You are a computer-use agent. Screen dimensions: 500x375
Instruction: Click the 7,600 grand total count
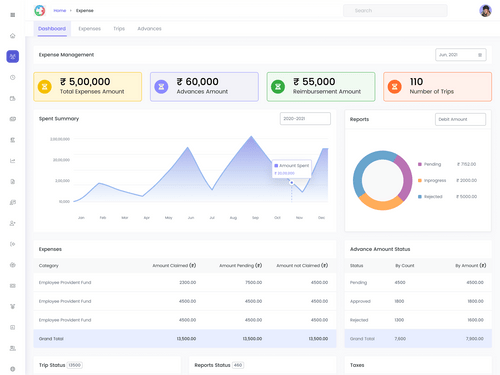tap(400, 339)
